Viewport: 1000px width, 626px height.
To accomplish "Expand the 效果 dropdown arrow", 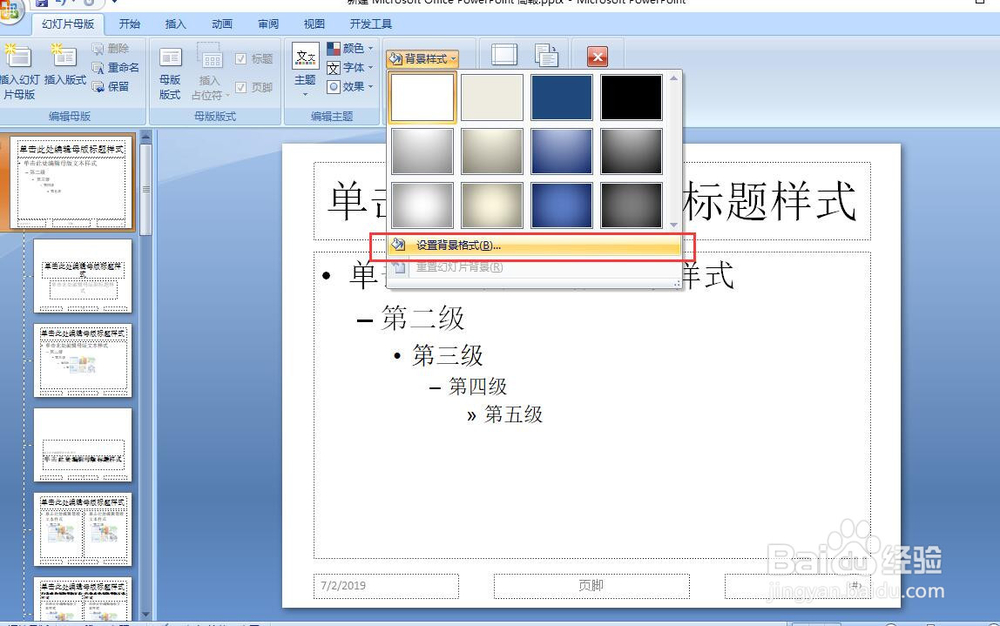I will 370,87.
